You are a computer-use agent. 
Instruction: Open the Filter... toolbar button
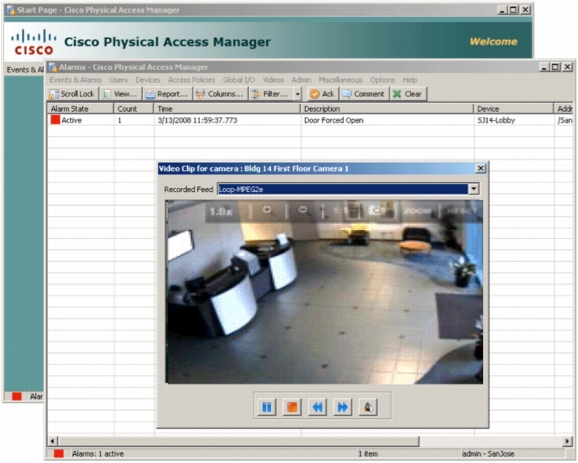tap(270, 94)
